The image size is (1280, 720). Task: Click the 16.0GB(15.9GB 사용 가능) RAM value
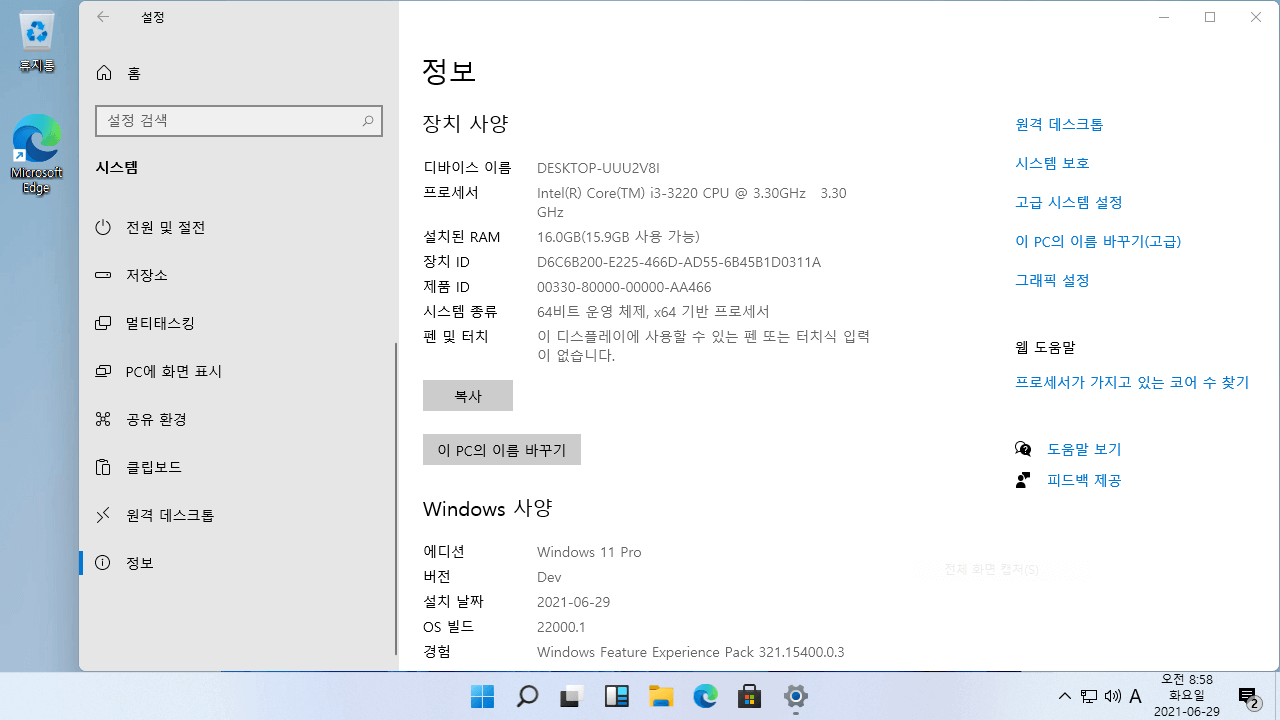618,237
